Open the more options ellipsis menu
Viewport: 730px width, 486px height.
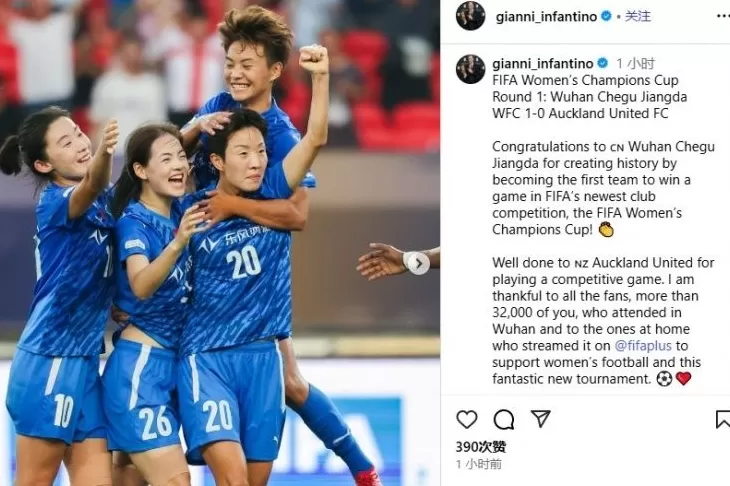pyautogui.click(x=723, y=16)
